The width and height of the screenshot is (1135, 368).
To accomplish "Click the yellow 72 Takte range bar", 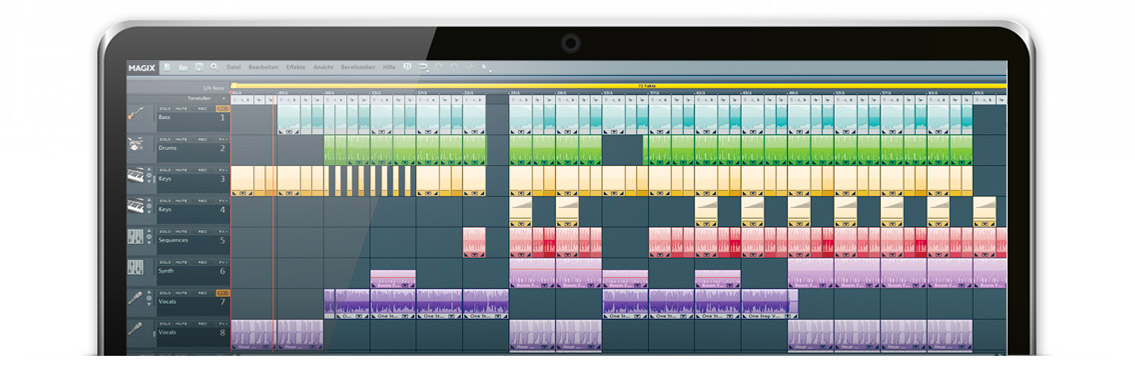I will pos(619,86).
